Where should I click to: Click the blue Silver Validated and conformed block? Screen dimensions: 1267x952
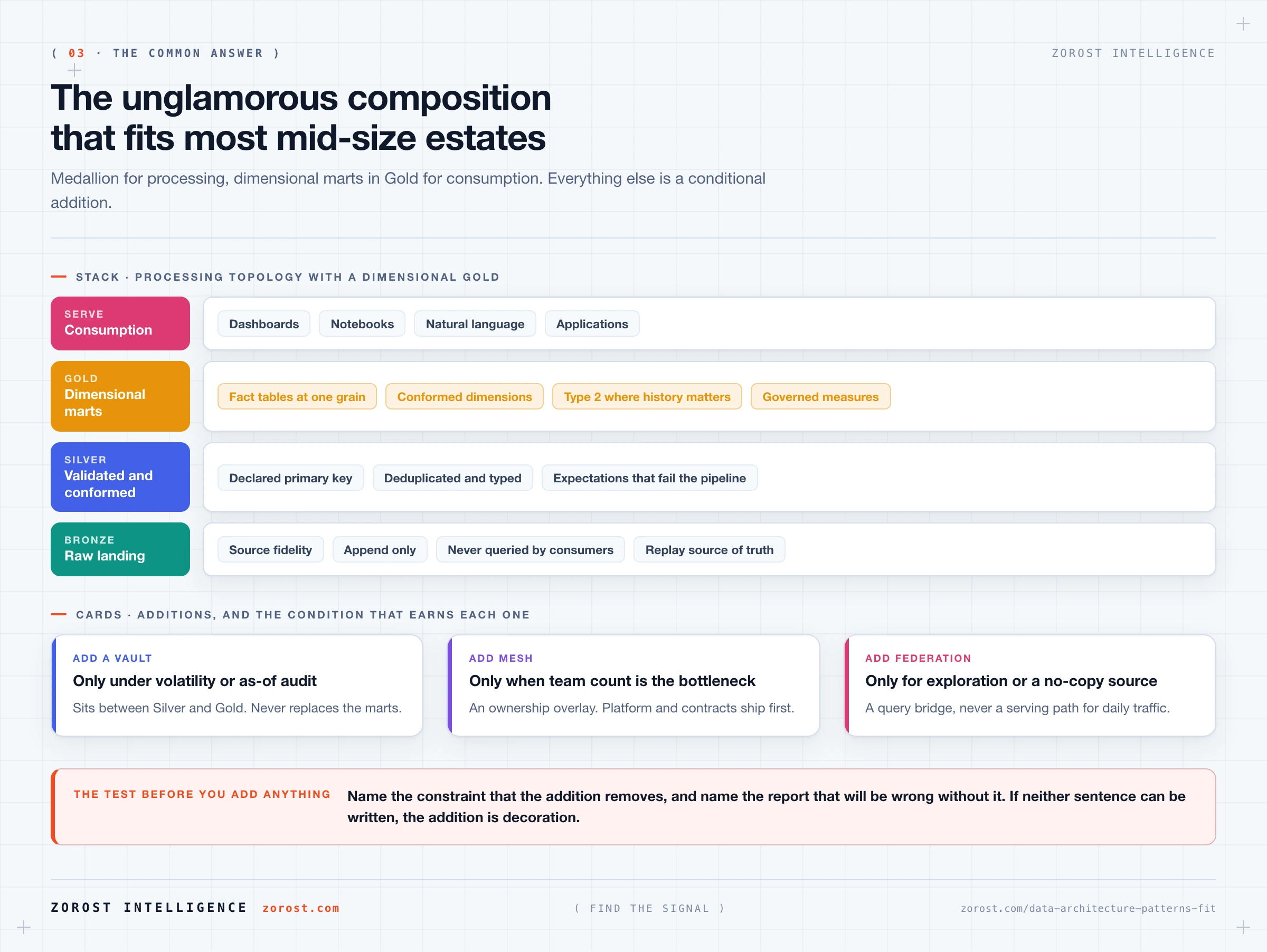[x=120, y=477]
